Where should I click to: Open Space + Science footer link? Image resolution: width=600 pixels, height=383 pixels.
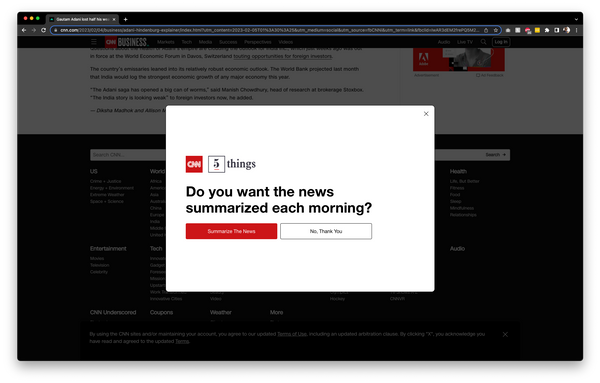point(107,202)
